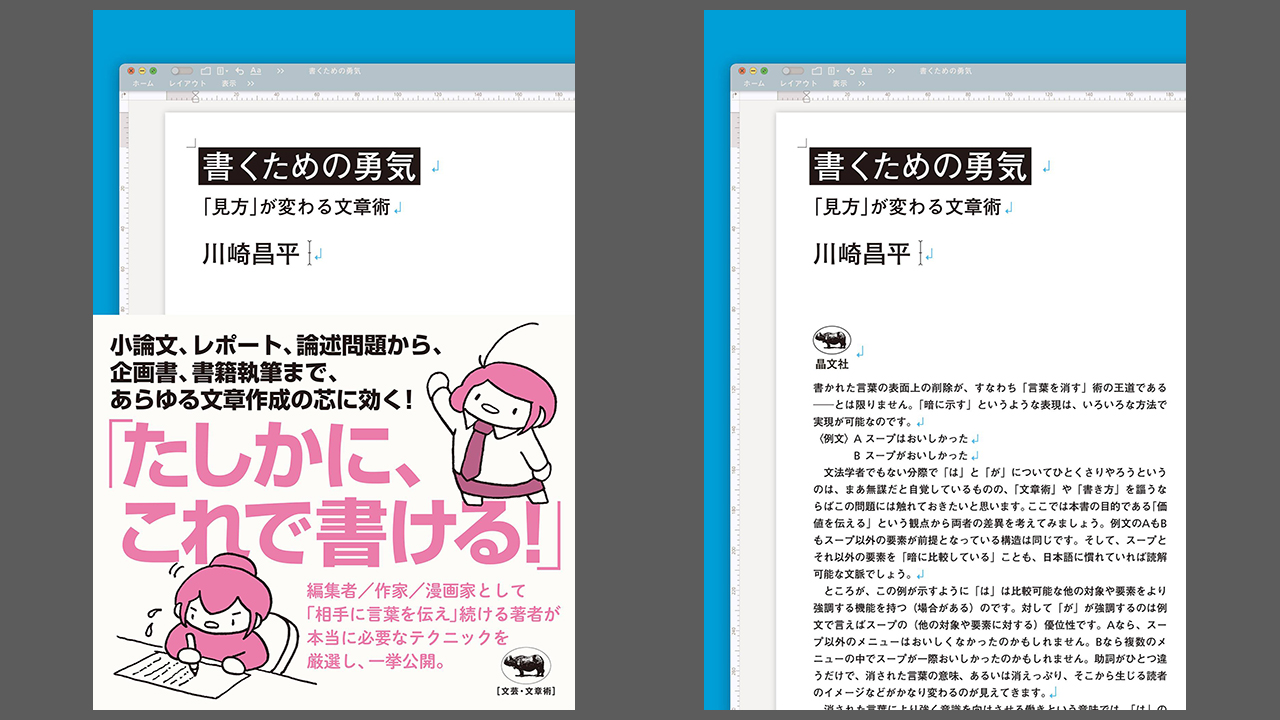The height and width of the screenshot is (720, 1280).
Task: Open the ホーム tab in the pink-banner cover's window
Action: tap(143, 84)
